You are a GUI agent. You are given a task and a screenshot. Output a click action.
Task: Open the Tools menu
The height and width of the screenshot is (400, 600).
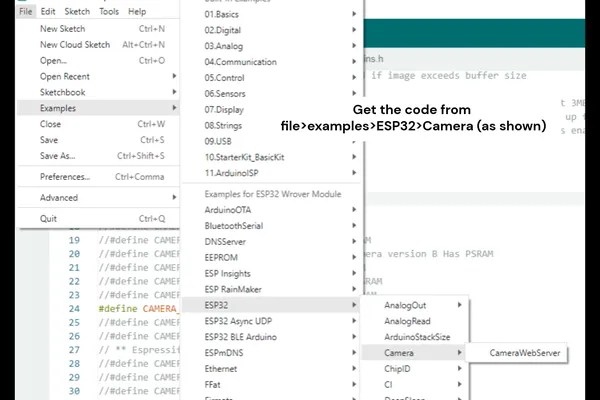click(109, 10)
